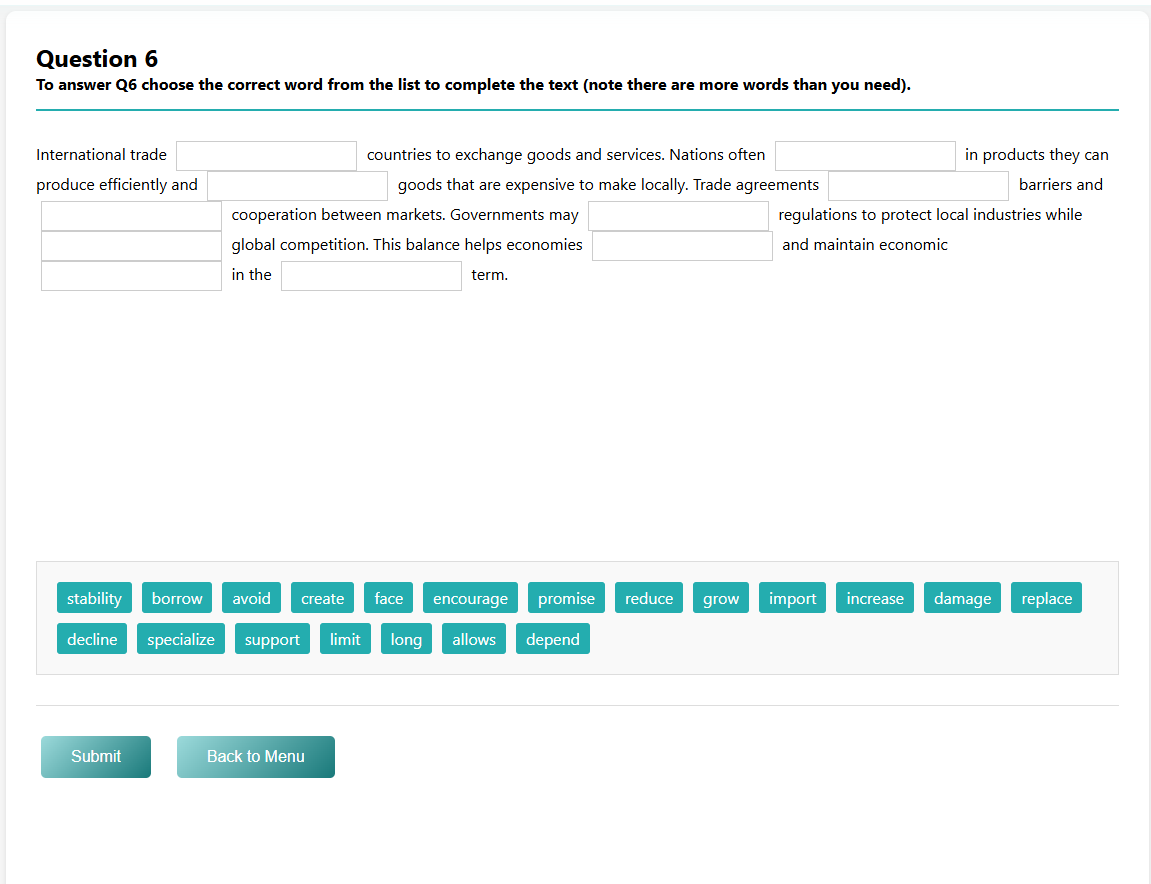
Task: Click the Back to Menu button
Action: (x=255, y=757)
